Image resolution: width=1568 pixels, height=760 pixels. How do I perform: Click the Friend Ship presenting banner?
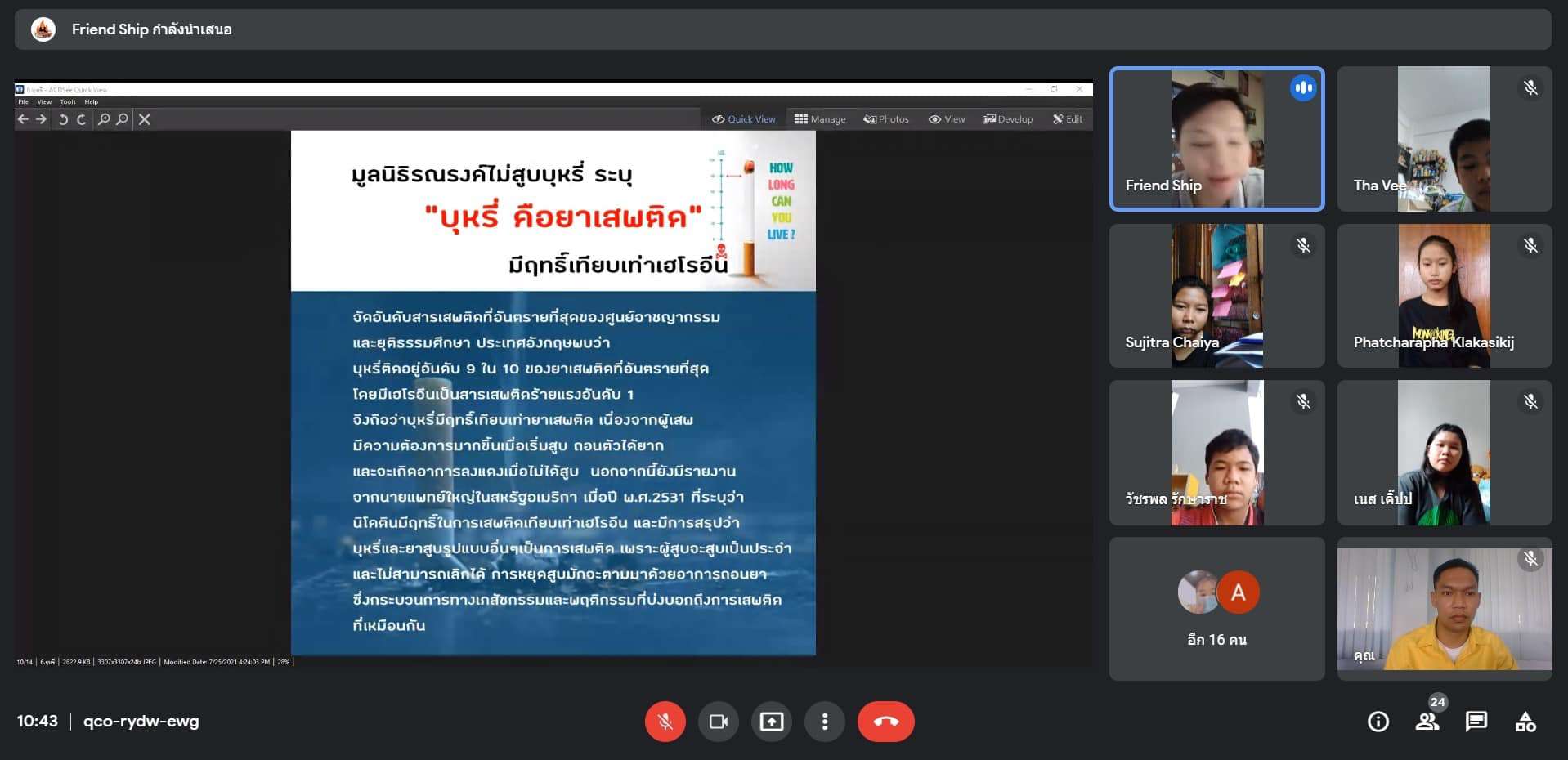point(151,29)
